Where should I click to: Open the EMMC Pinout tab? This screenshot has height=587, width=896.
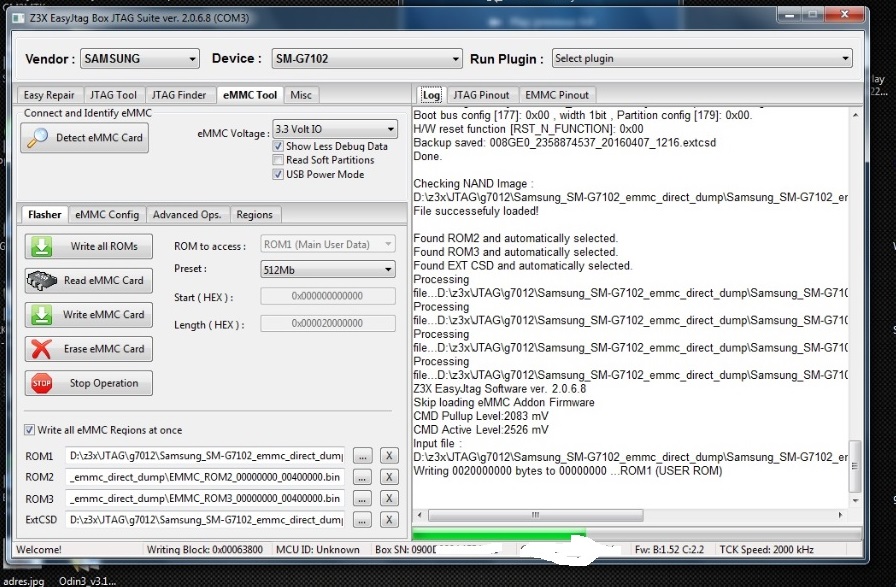pyautogui.click(x=557, y=95)
